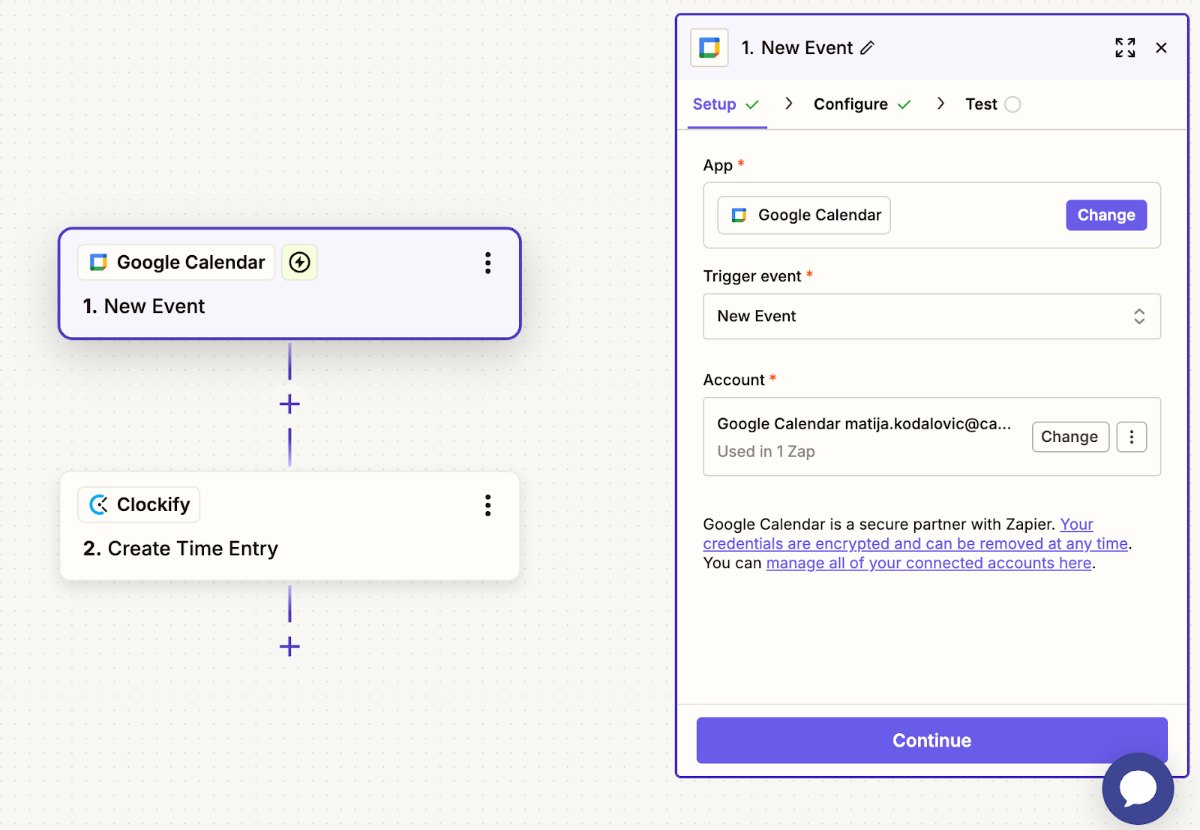Click chevron between Configure and Test
This screenshot has height=830, width=1200.
click(940, 103)
